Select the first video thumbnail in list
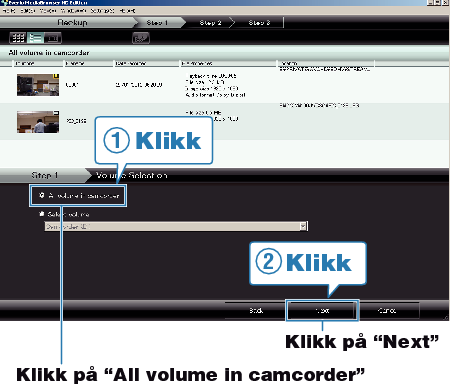450x386 pixels. pyautogui.click(x=38, y=85)
